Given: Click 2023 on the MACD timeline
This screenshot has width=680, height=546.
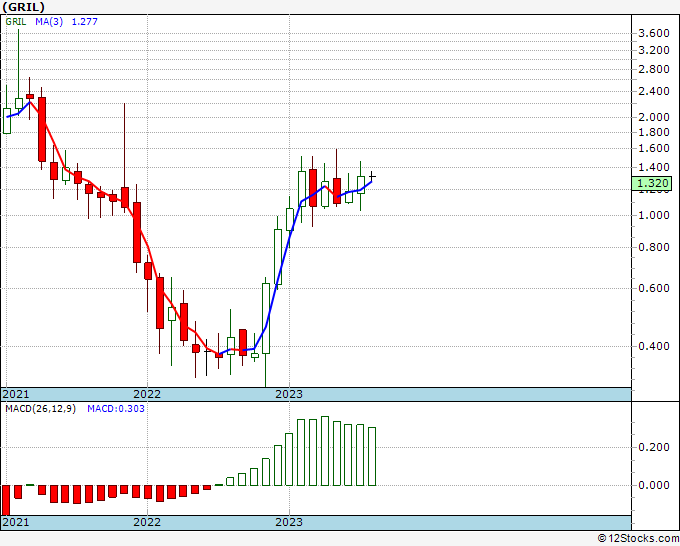Looking at the screenshot, I should point(289,522).
